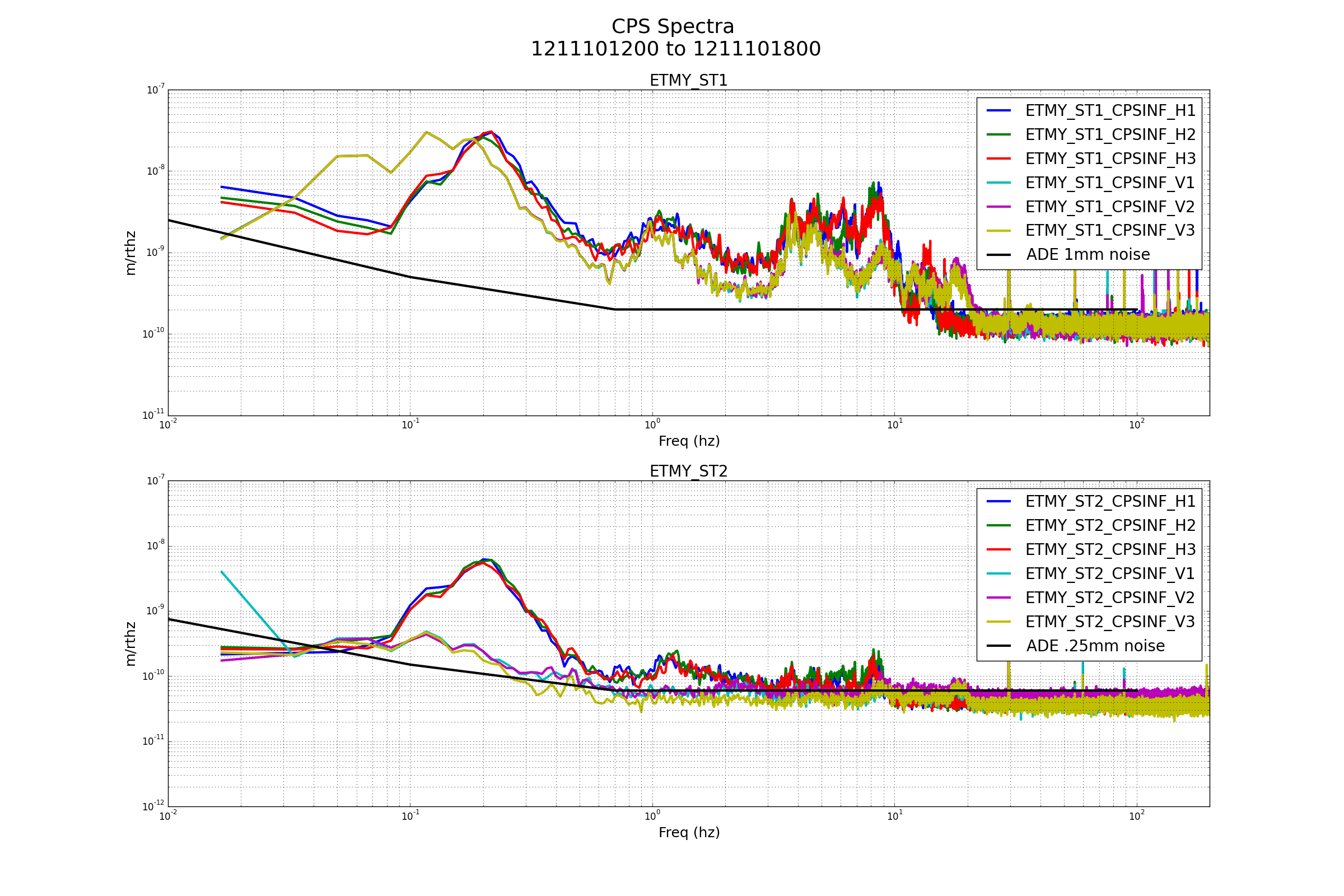Click the yellow swatch for ETMY_ST2_CPSINF_V3

(998, 622)
